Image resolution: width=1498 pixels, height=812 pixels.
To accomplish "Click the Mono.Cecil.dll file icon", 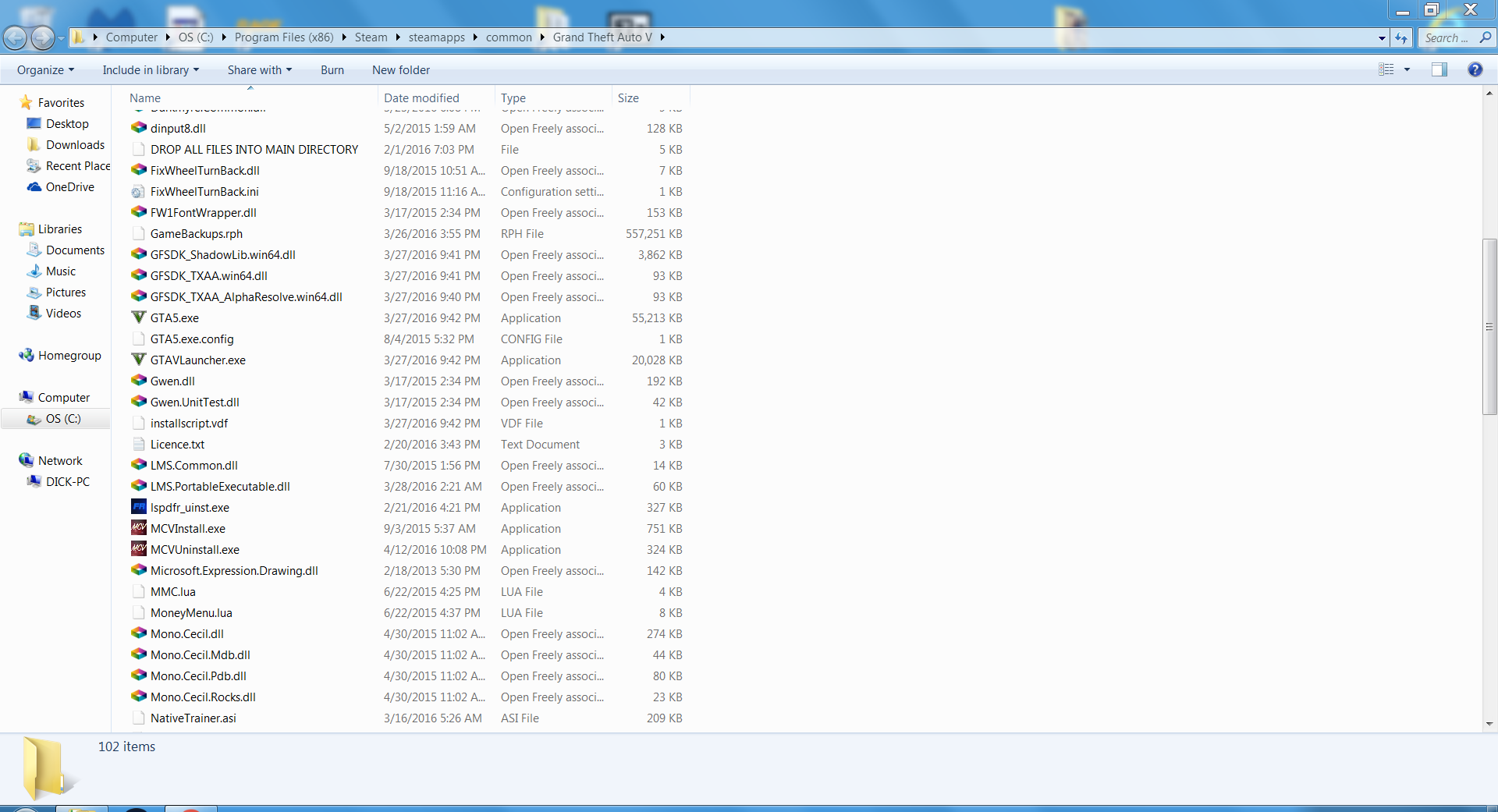I will tap(139, 633).
